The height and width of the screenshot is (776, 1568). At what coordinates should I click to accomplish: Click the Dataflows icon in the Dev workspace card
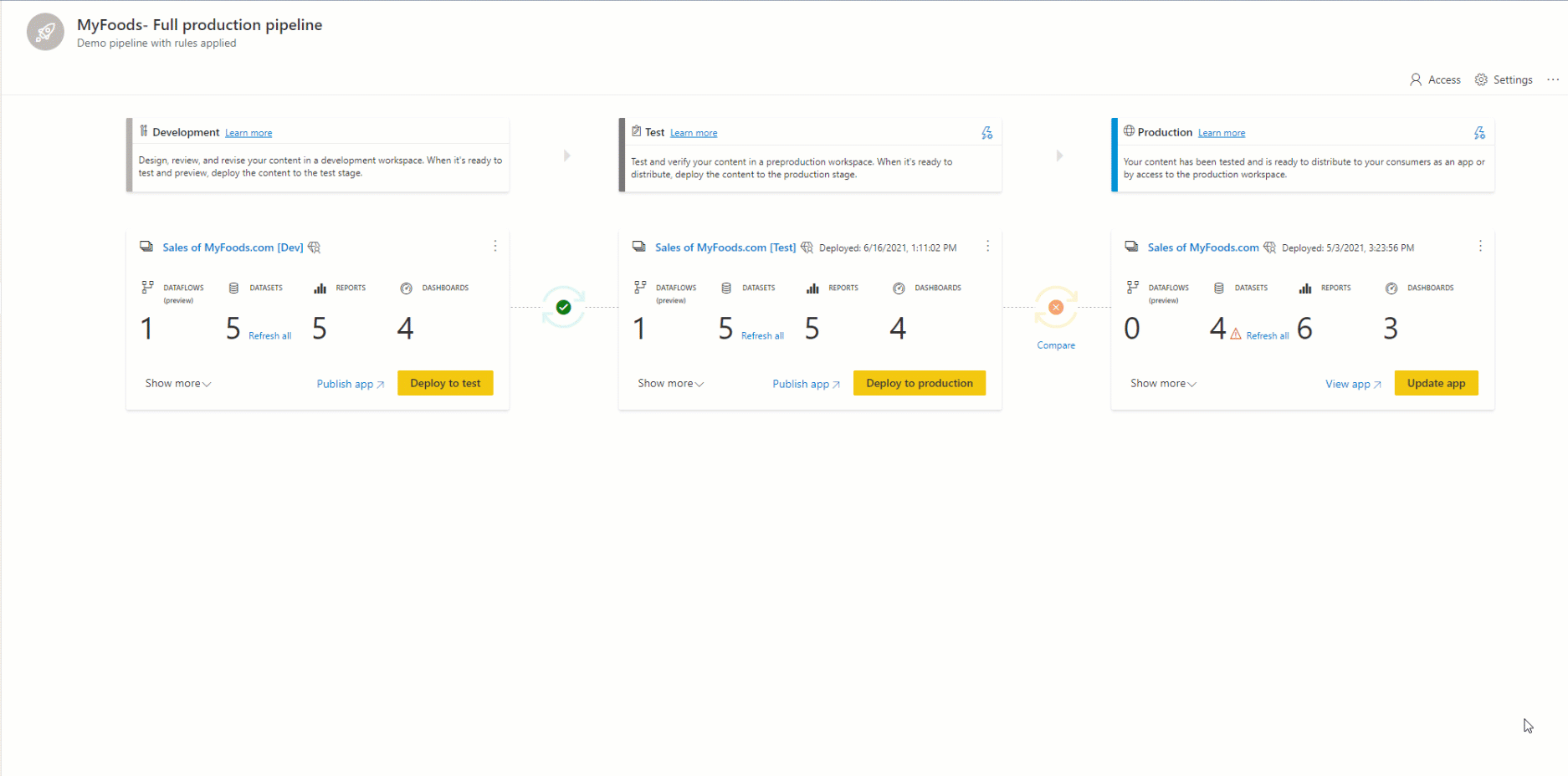point(149,288)
